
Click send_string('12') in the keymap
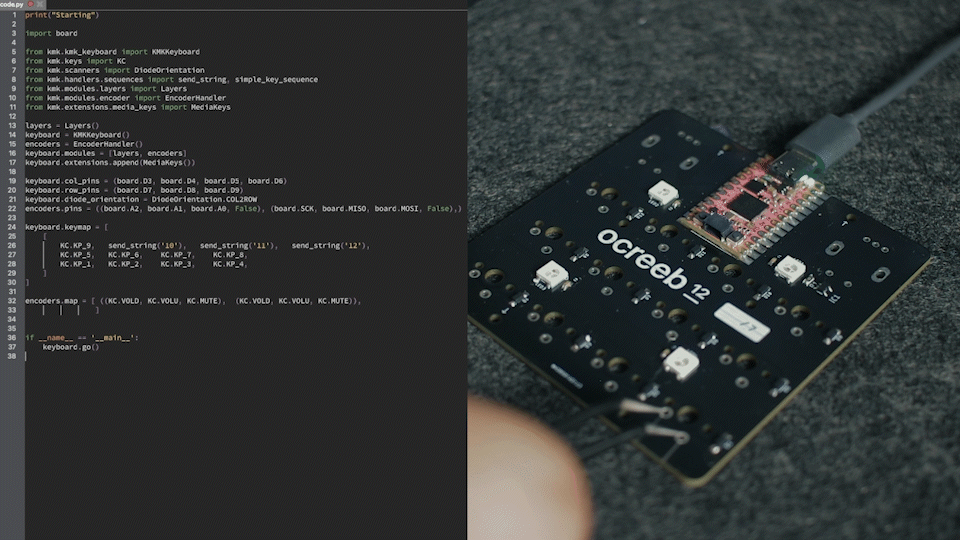[x=329, y=246]
